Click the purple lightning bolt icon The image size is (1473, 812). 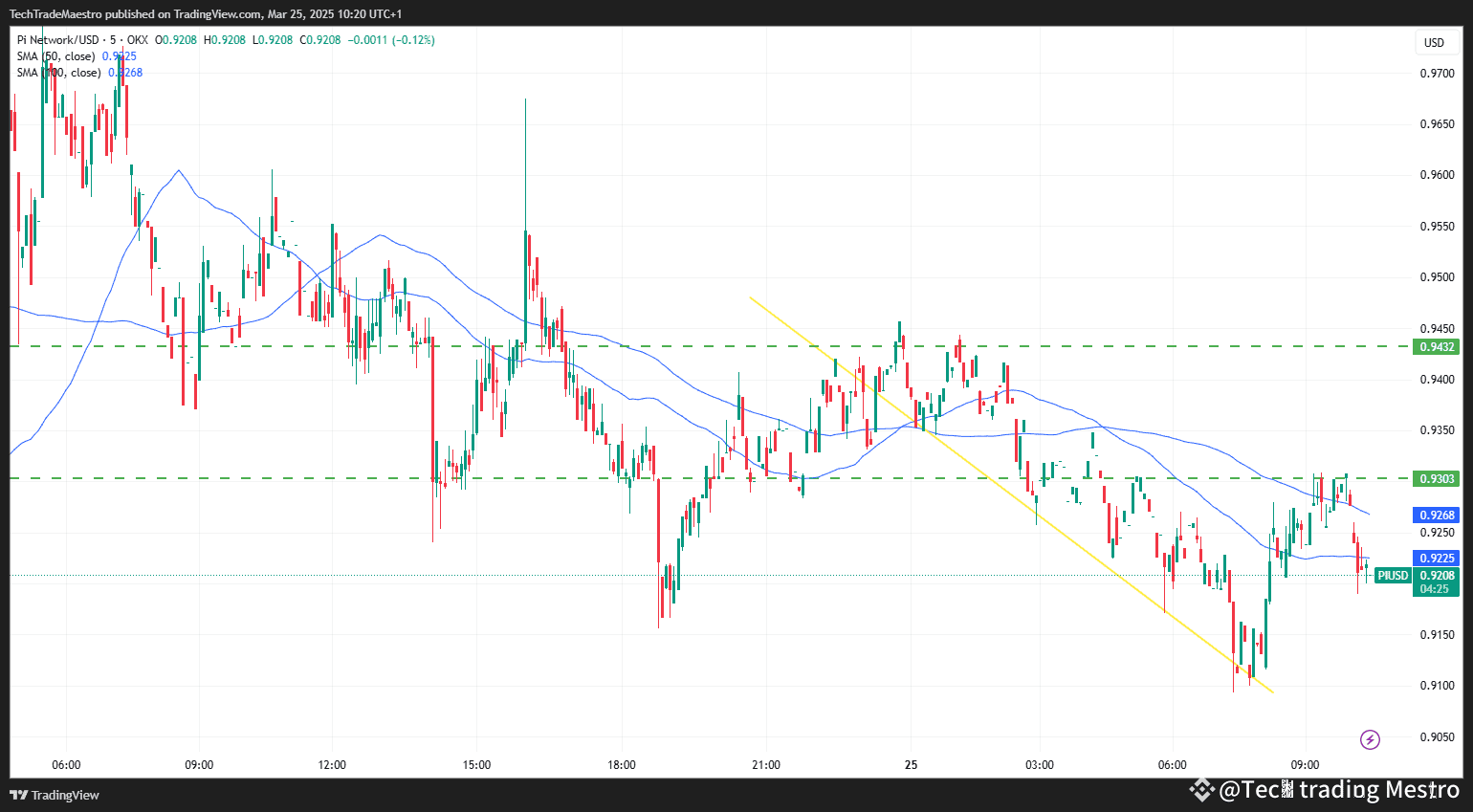click(1370, 739)
